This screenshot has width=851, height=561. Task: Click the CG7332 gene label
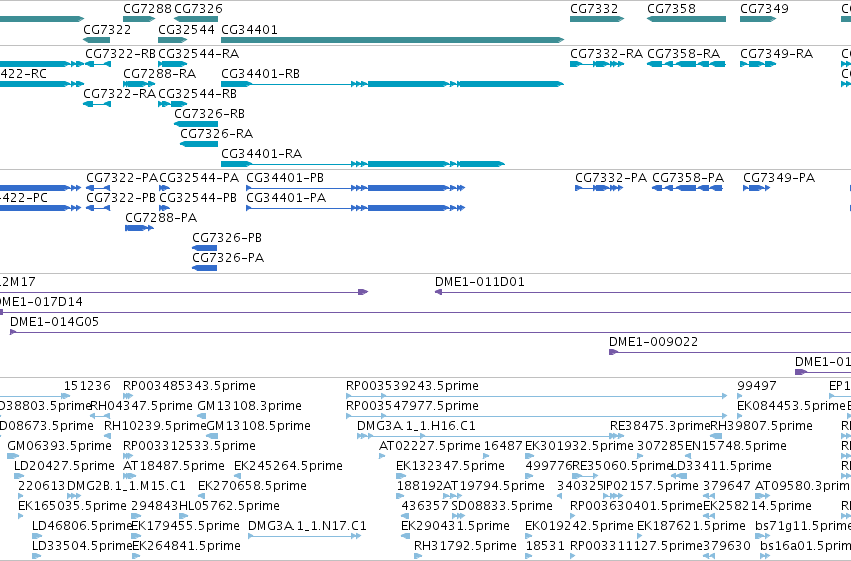[594, 9]
